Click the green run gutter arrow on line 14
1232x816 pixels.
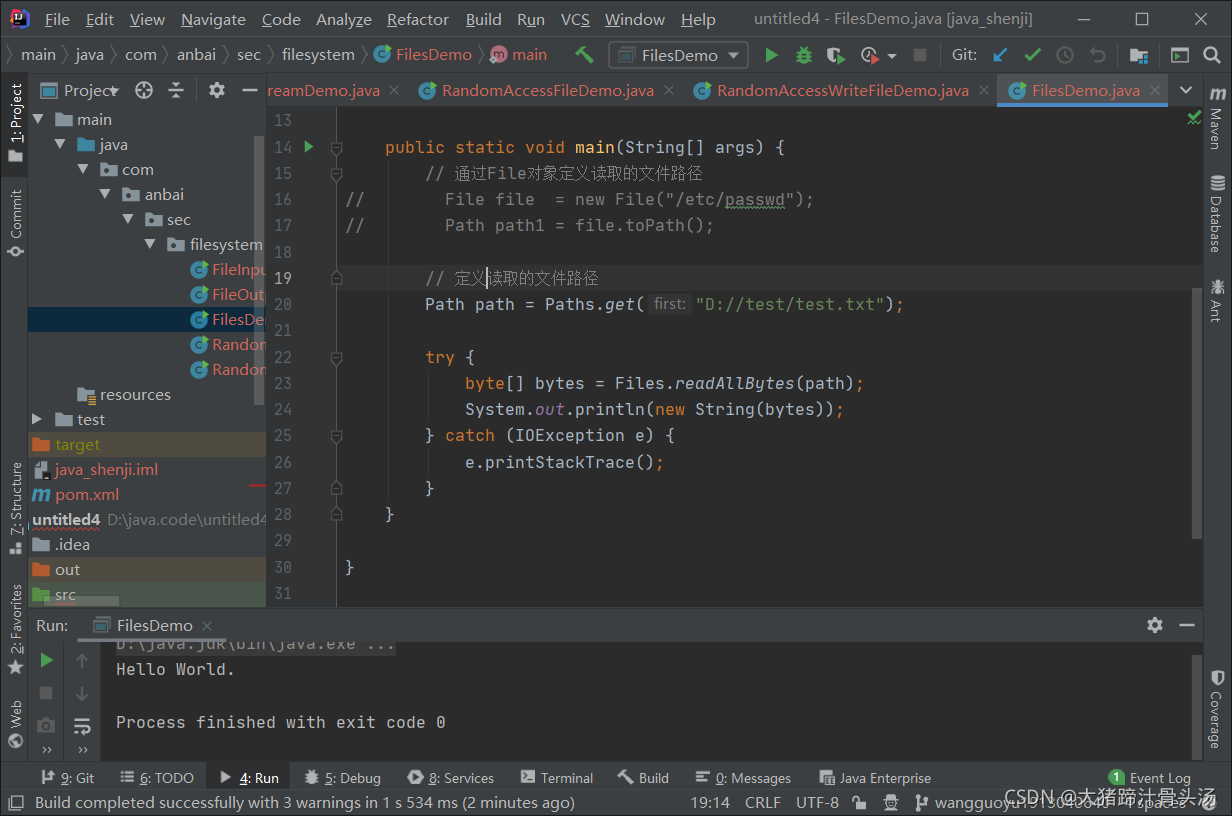click(x=309, y=147)
